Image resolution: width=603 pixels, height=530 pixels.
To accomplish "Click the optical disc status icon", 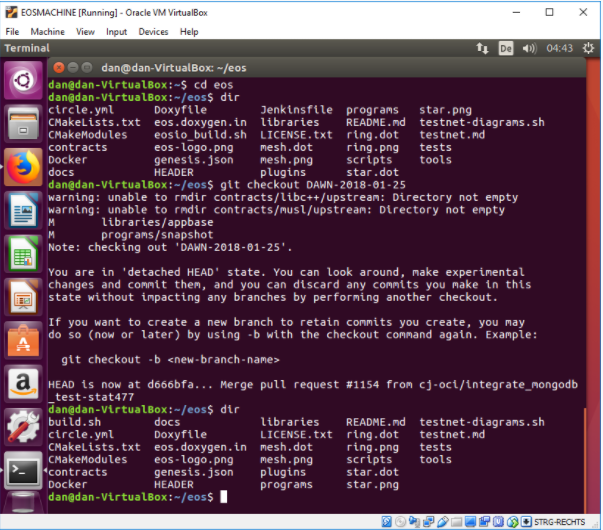I will pos(400,522).
